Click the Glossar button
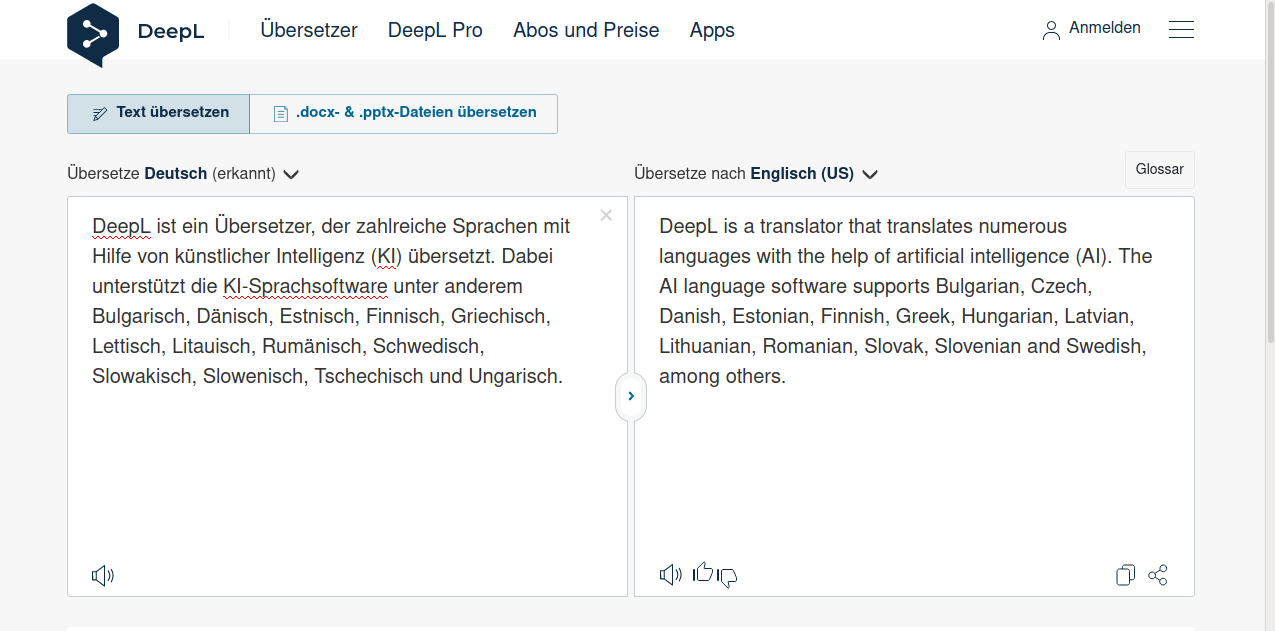 pyautogui.click(x=1160, y=170)
